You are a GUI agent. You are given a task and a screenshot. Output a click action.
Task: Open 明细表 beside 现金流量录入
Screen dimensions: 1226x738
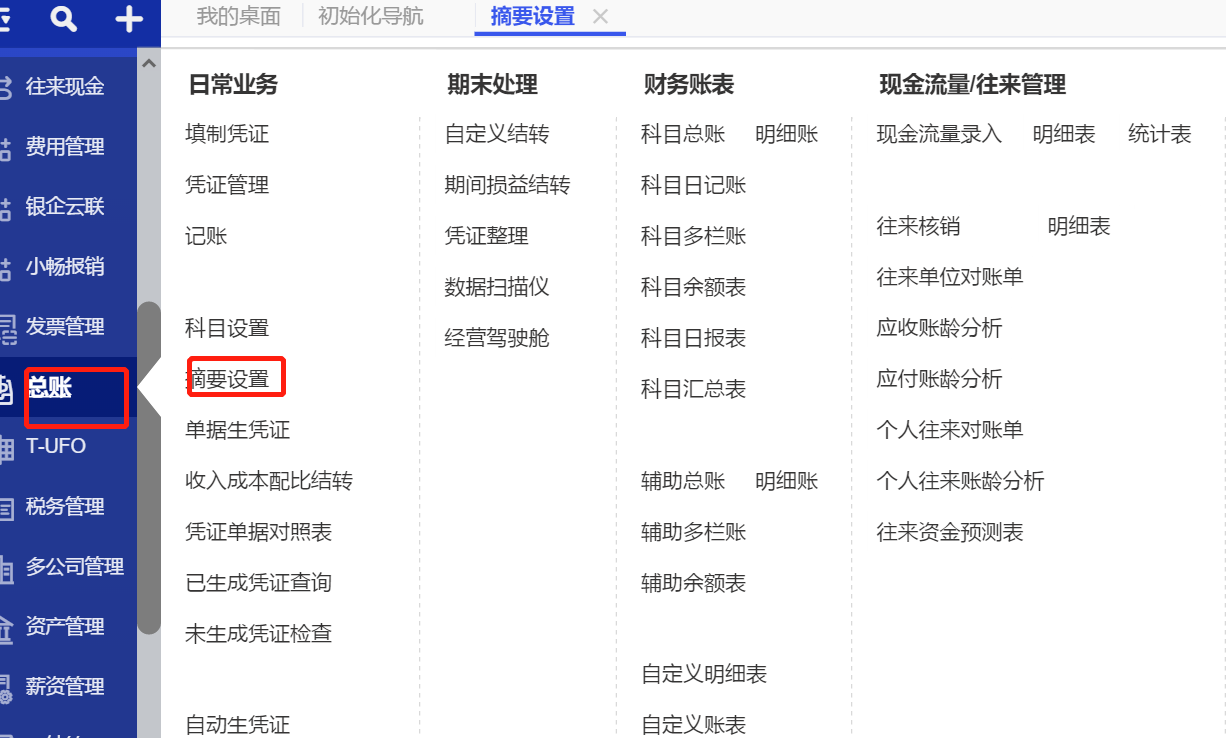coord(1064,134)
